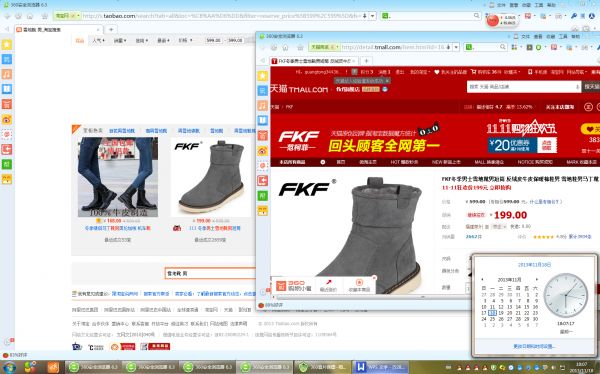This screenshot has width=600, height=374.
Task: Expand the 人气 sort dropdown
Action: pos(98,40)
